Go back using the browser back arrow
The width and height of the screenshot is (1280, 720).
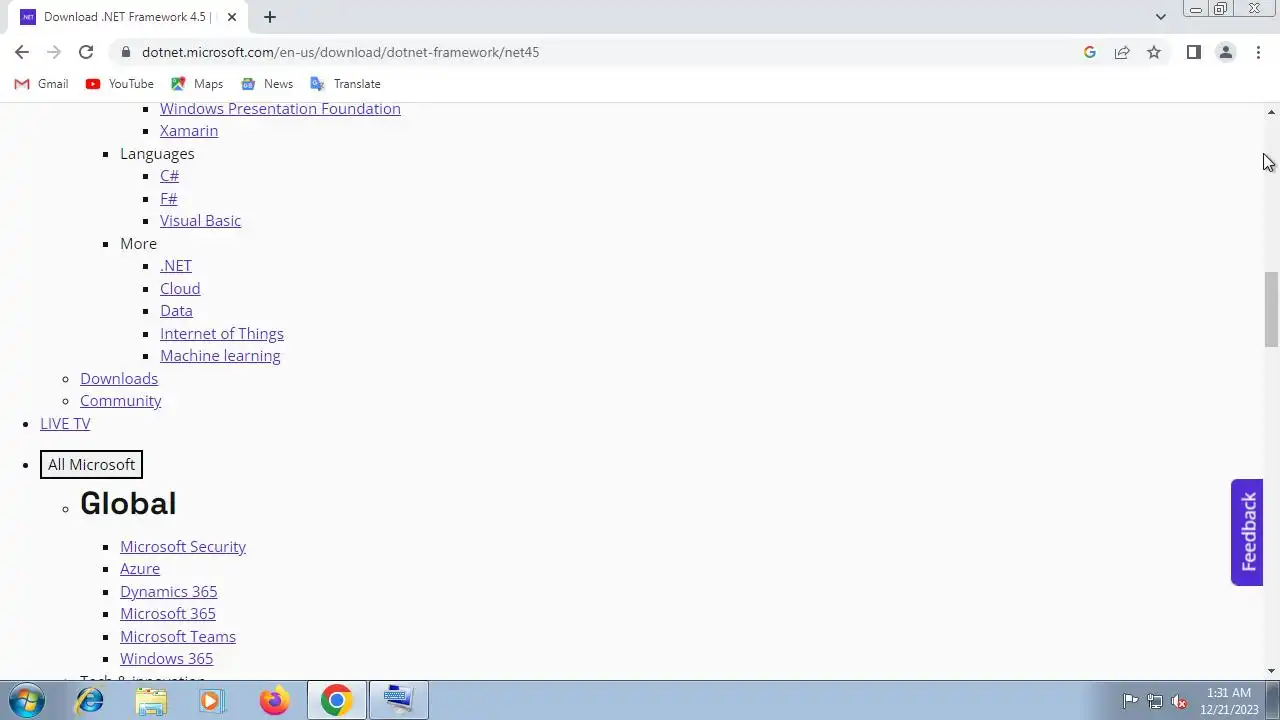[22, 52]
